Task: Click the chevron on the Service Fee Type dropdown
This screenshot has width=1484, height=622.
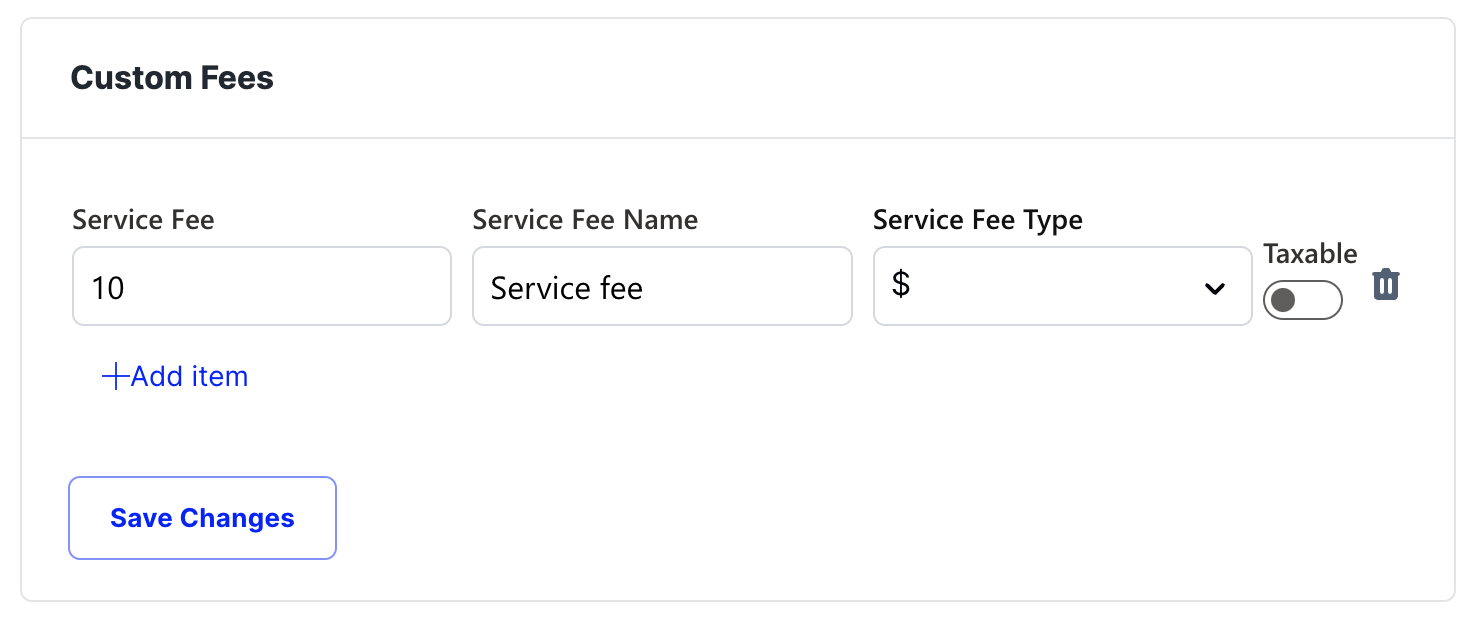Action: pyautogui.click(x=1216, y=288)
